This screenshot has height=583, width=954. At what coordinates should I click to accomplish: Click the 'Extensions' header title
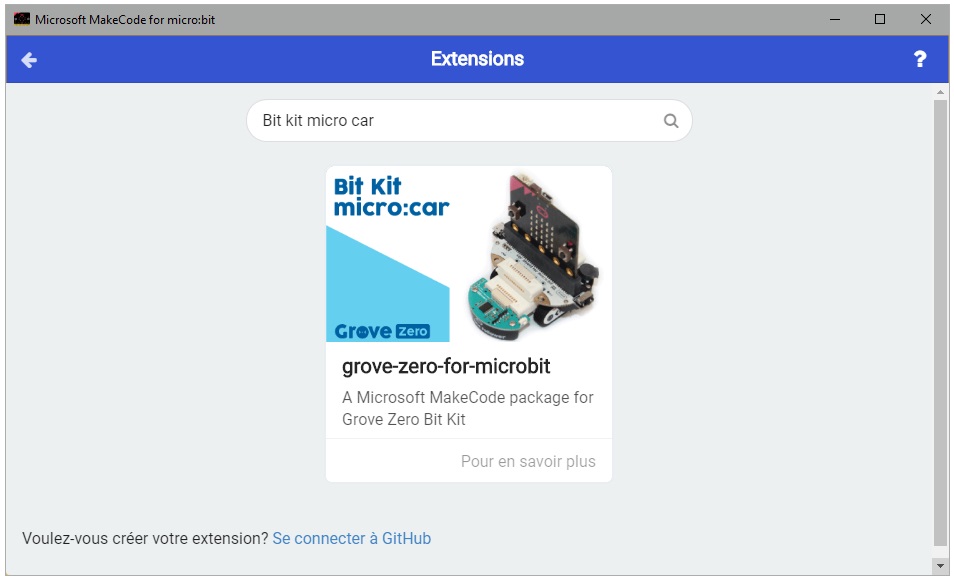coord(477,59)
